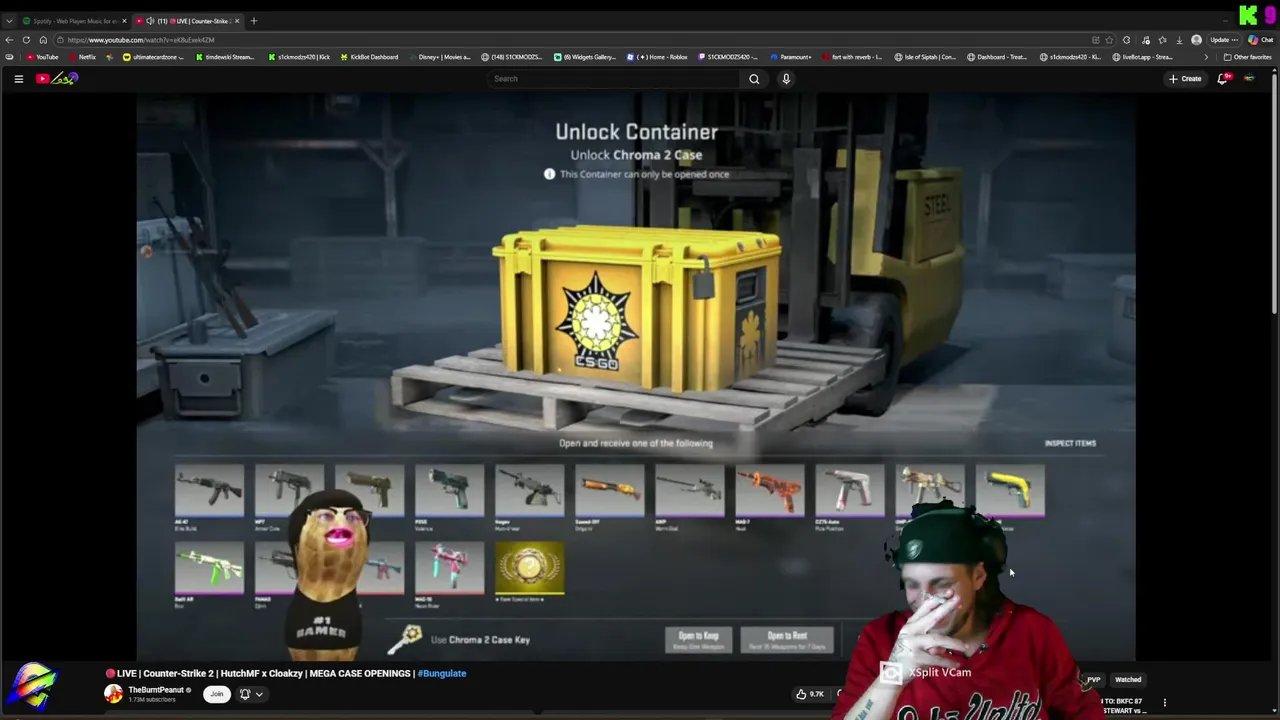Open the Other favorites folder
Image resolution: width=1280 pixels, height=720 pixels.
click(1247, 57)
